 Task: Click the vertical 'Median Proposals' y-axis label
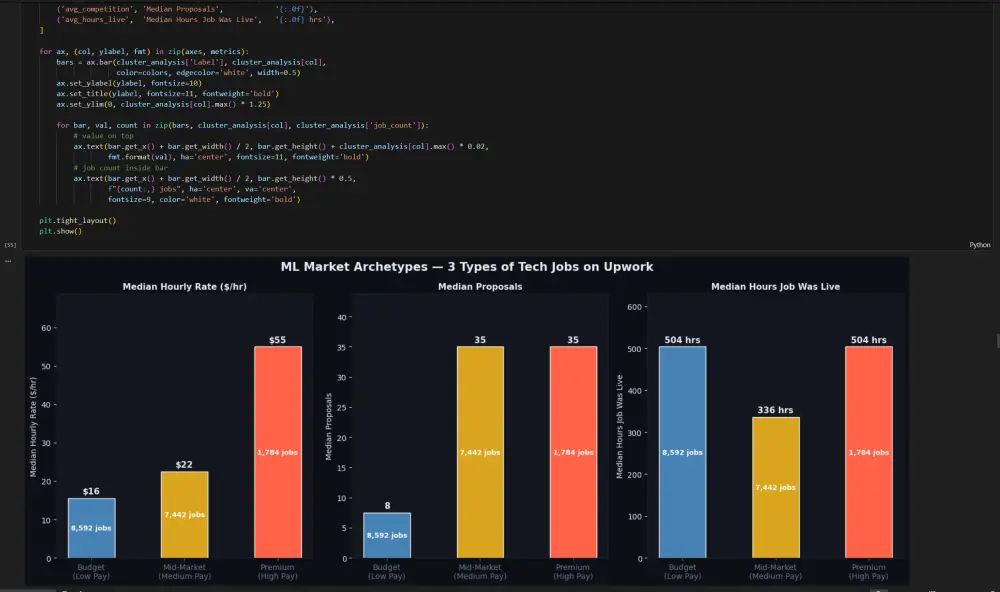(329, 426)
